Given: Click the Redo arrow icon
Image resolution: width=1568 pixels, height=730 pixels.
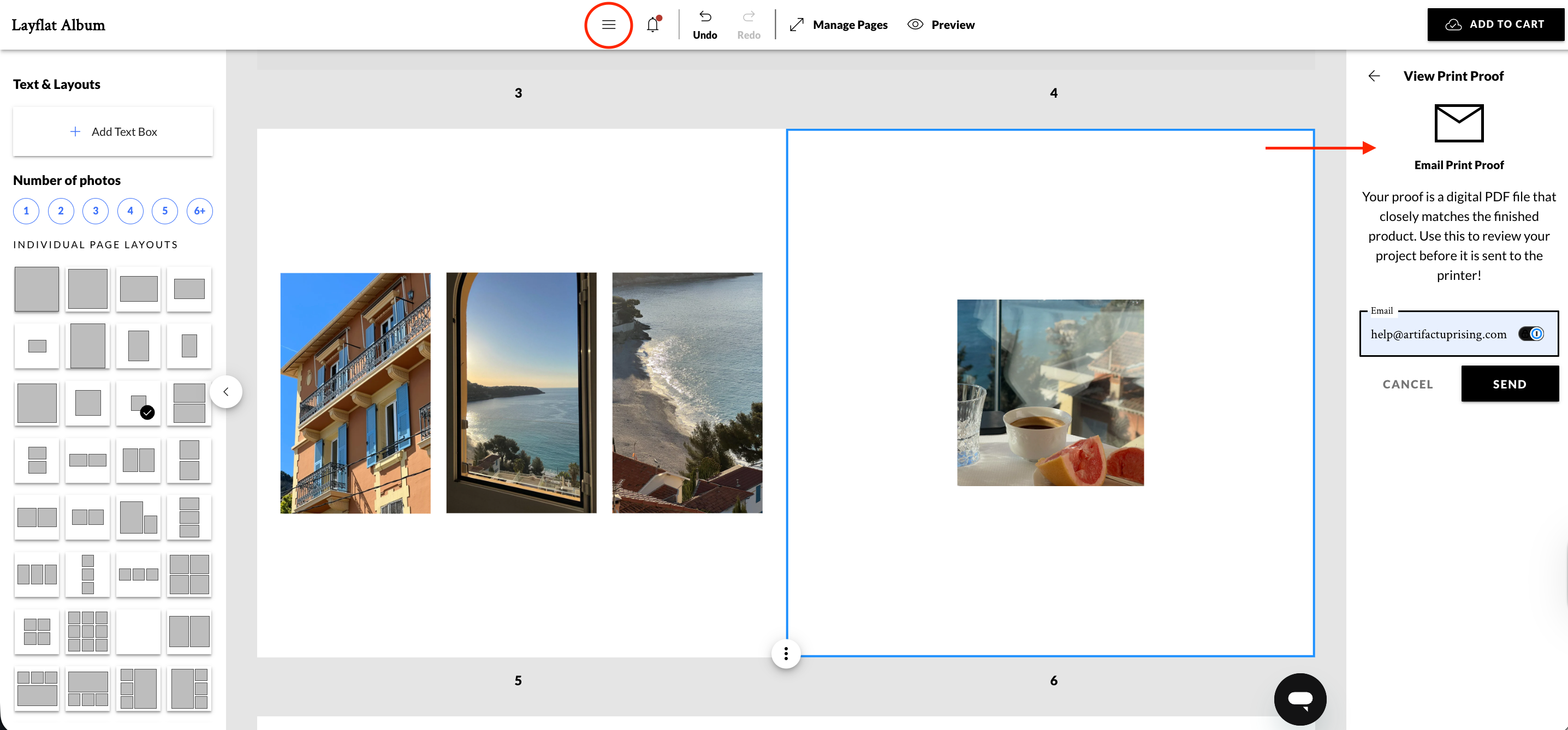Looking at the screenshot, I should [748, 16].
